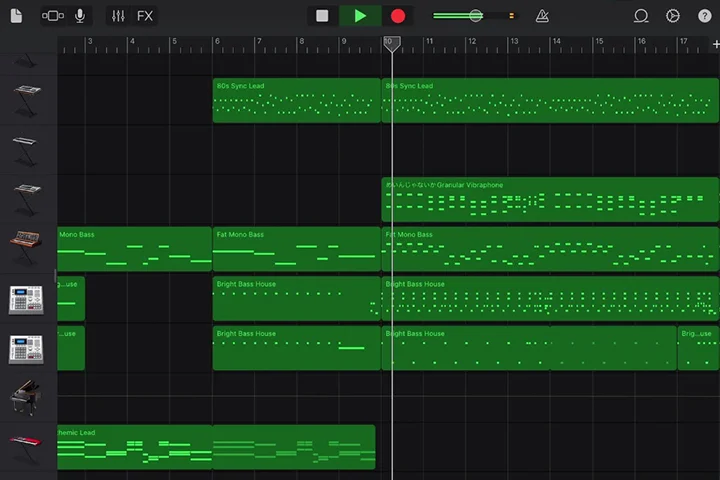Tap bar 4 on the ruler

pyautogui.click(x=132, y=41)
